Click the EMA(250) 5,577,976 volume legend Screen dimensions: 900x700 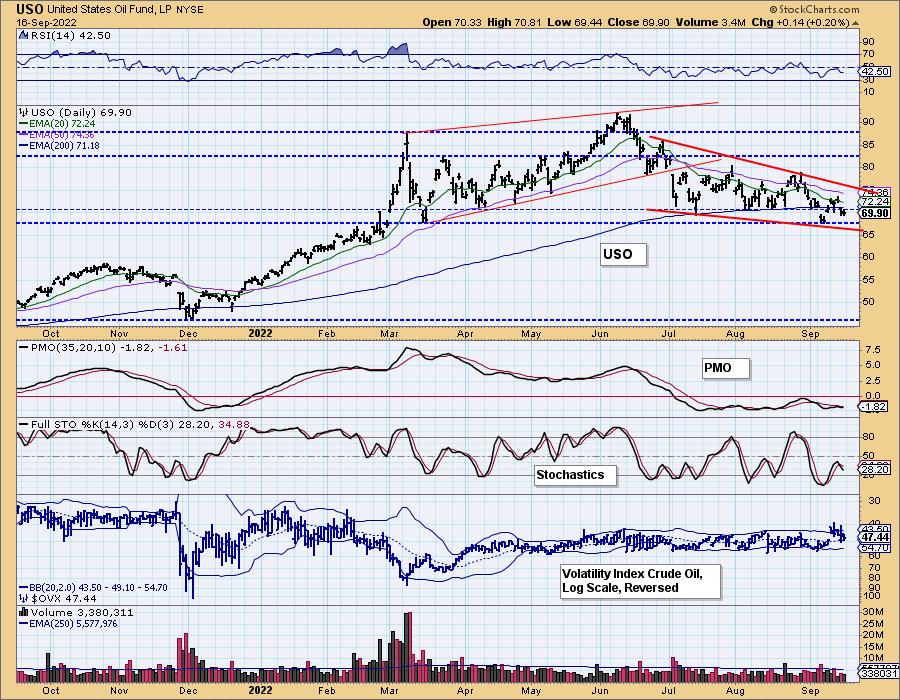[x=68, y=624]
